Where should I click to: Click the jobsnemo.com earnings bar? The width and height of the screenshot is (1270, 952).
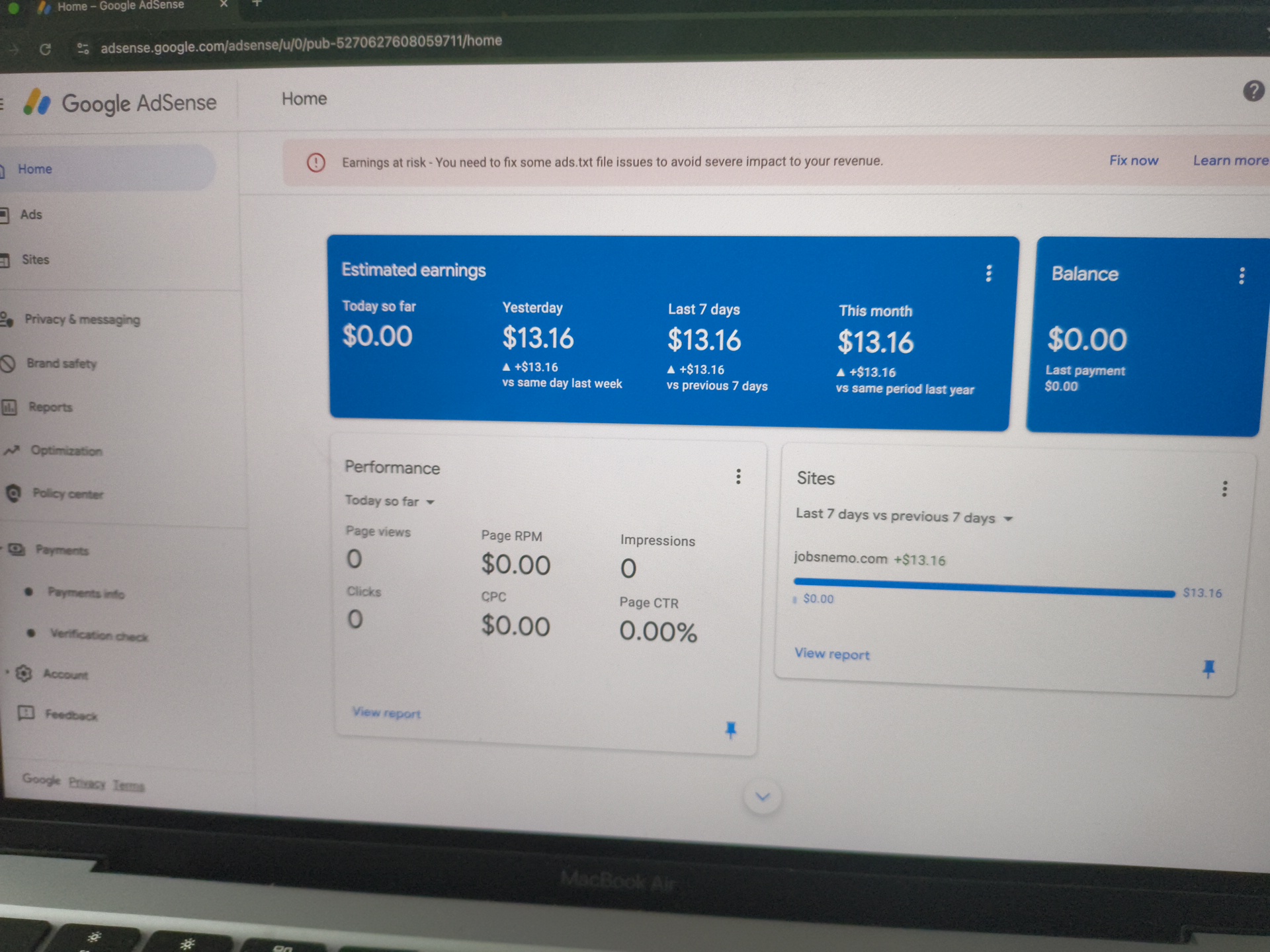(x=984, y=588)
